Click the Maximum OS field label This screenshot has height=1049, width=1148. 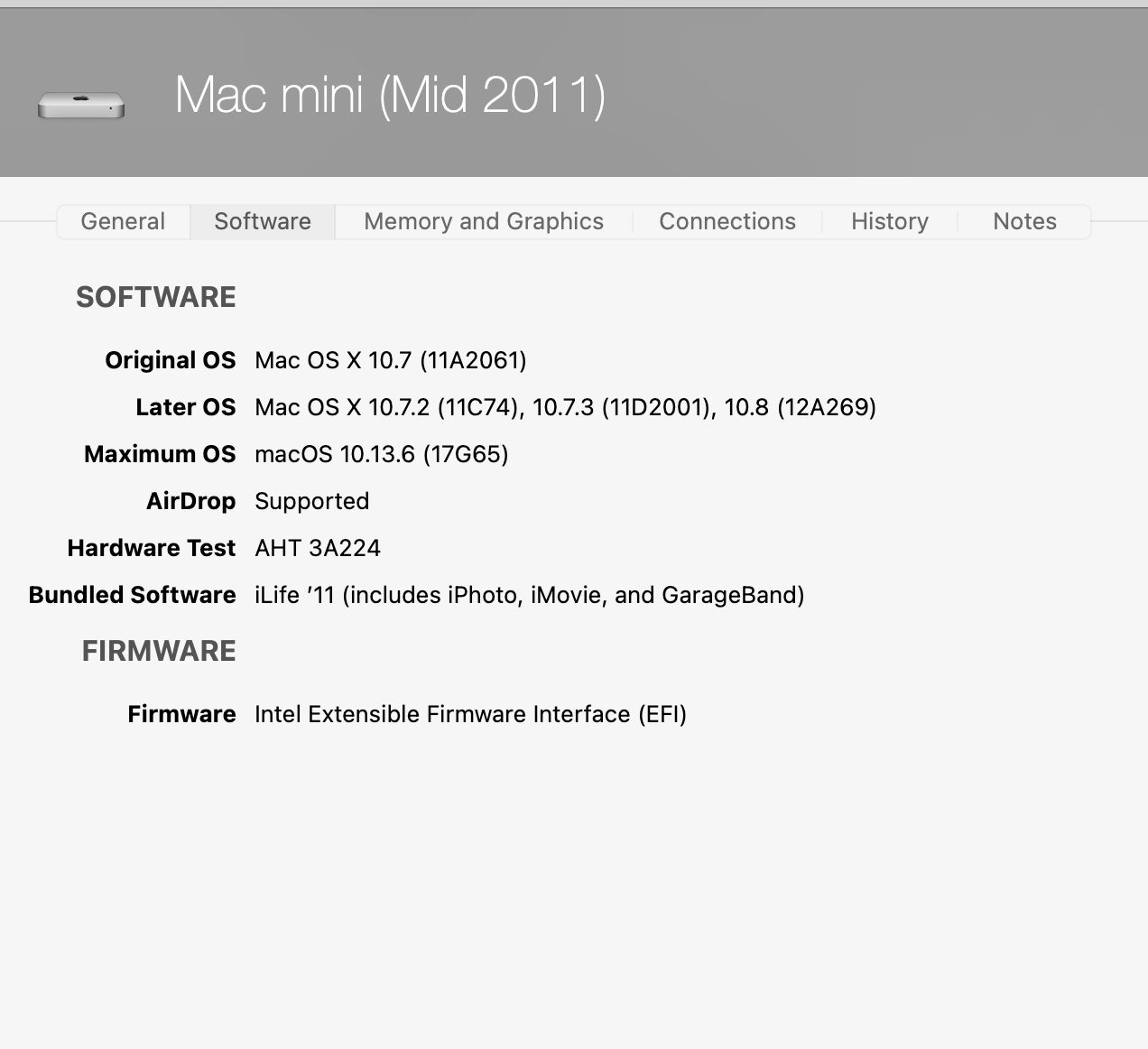(160, 454)
